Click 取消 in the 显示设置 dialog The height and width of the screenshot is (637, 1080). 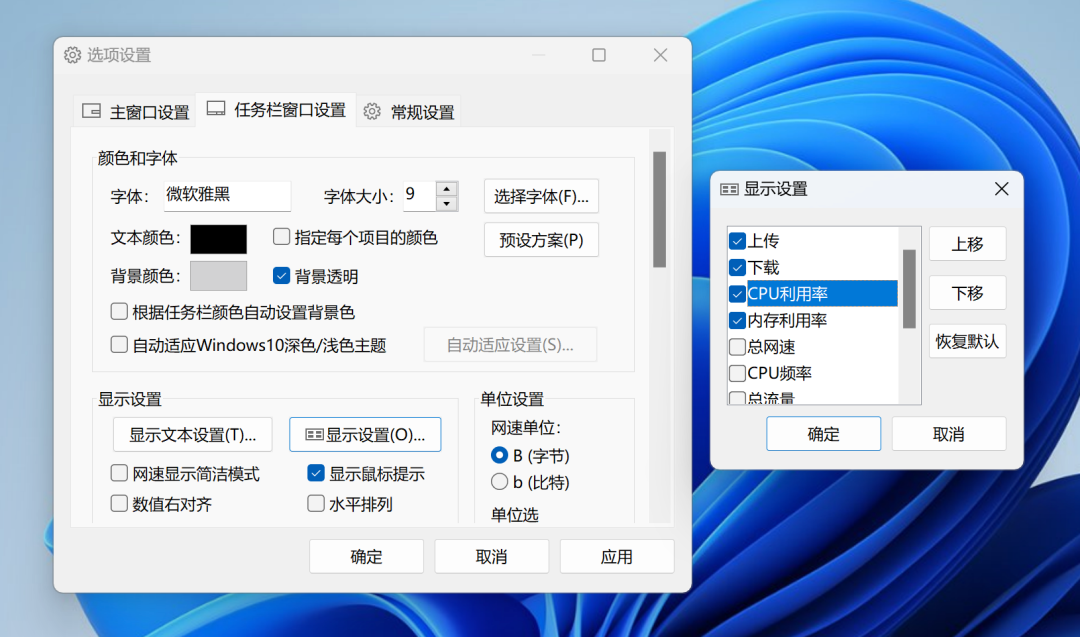coord(949,434)
